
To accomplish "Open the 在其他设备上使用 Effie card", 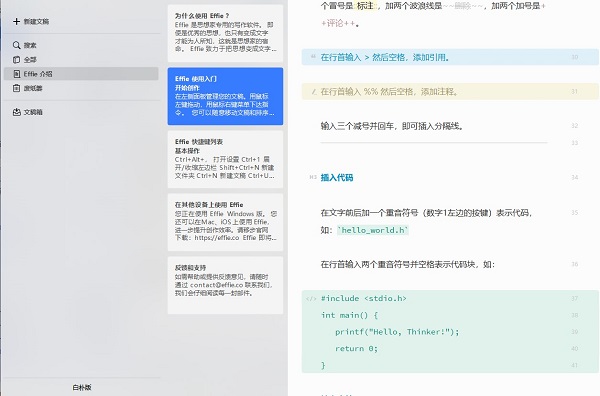I will coord(225,222).
